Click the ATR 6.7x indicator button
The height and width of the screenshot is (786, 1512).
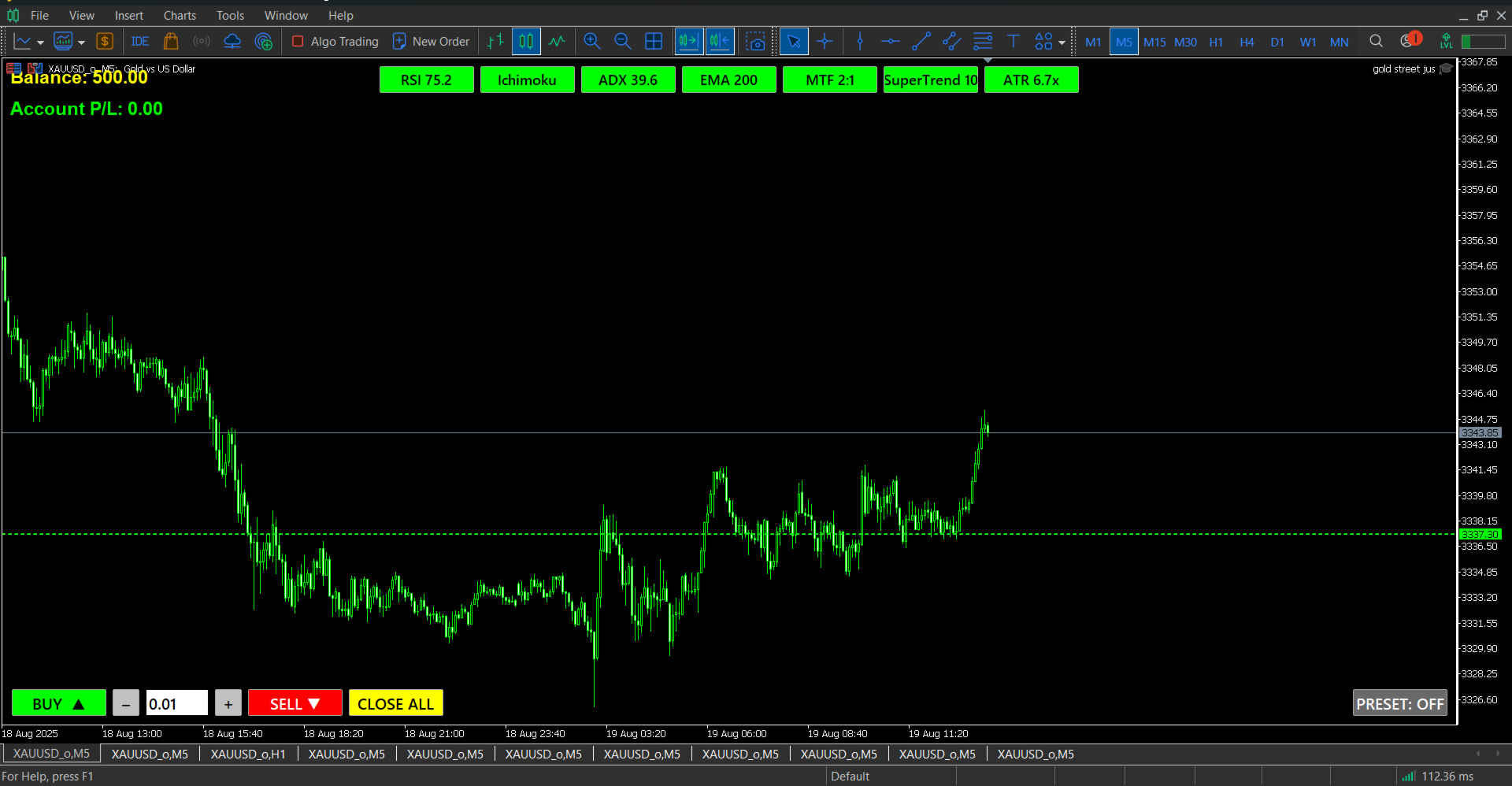[x=1032, y=80]
